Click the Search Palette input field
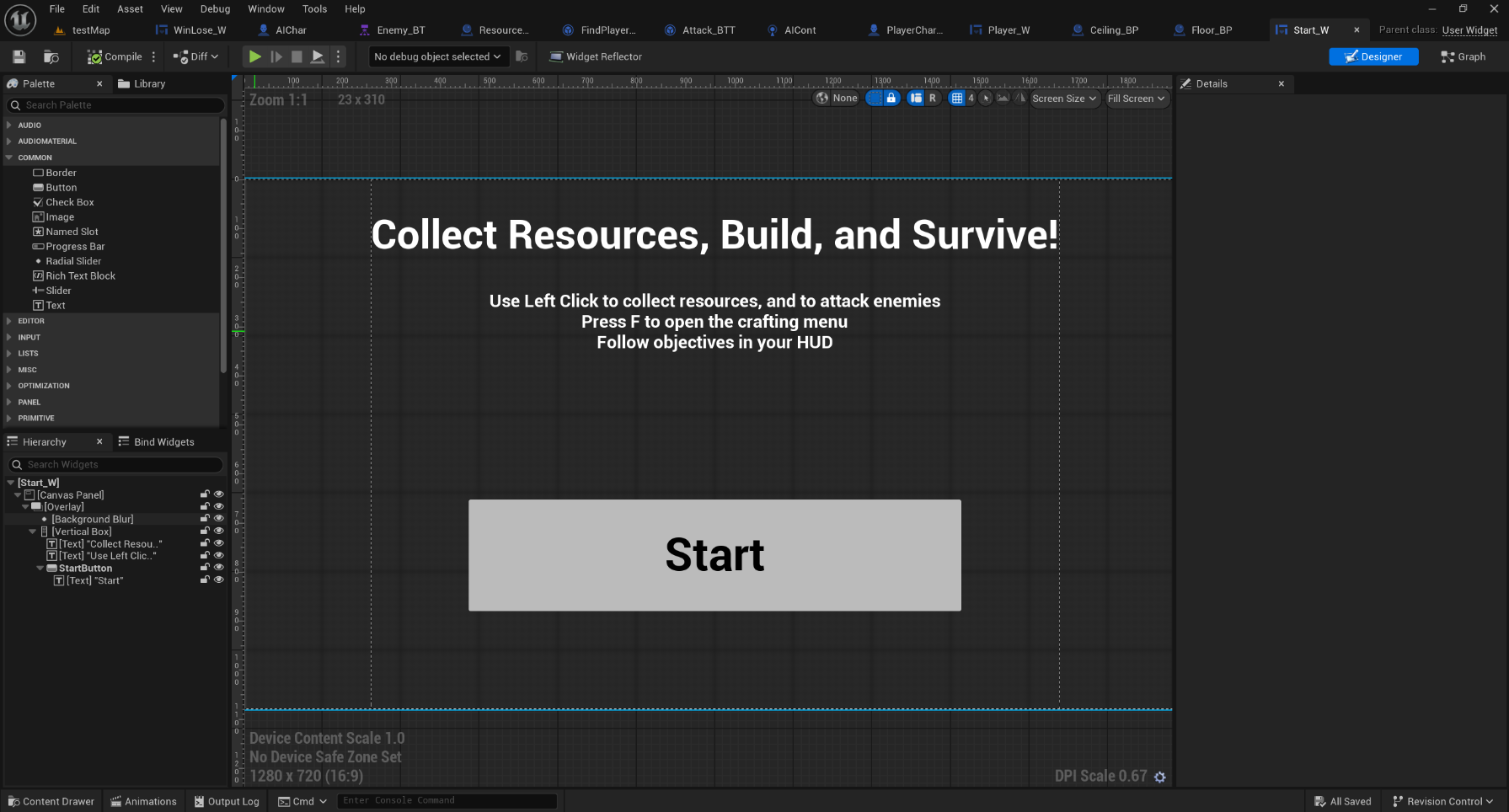 pyautogui.click(x=118, y=105)
